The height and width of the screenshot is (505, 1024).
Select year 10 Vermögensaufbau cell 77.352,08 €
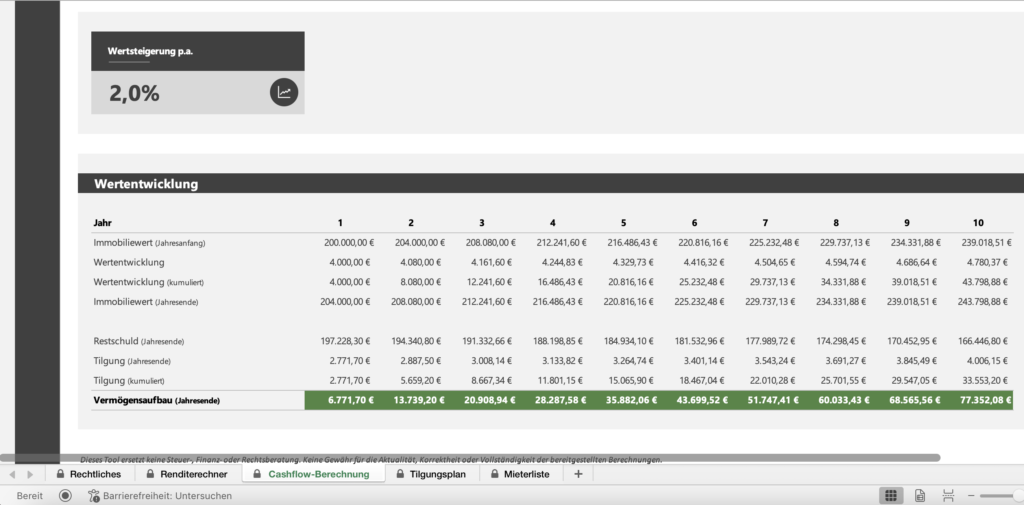[x=984, y=400]
